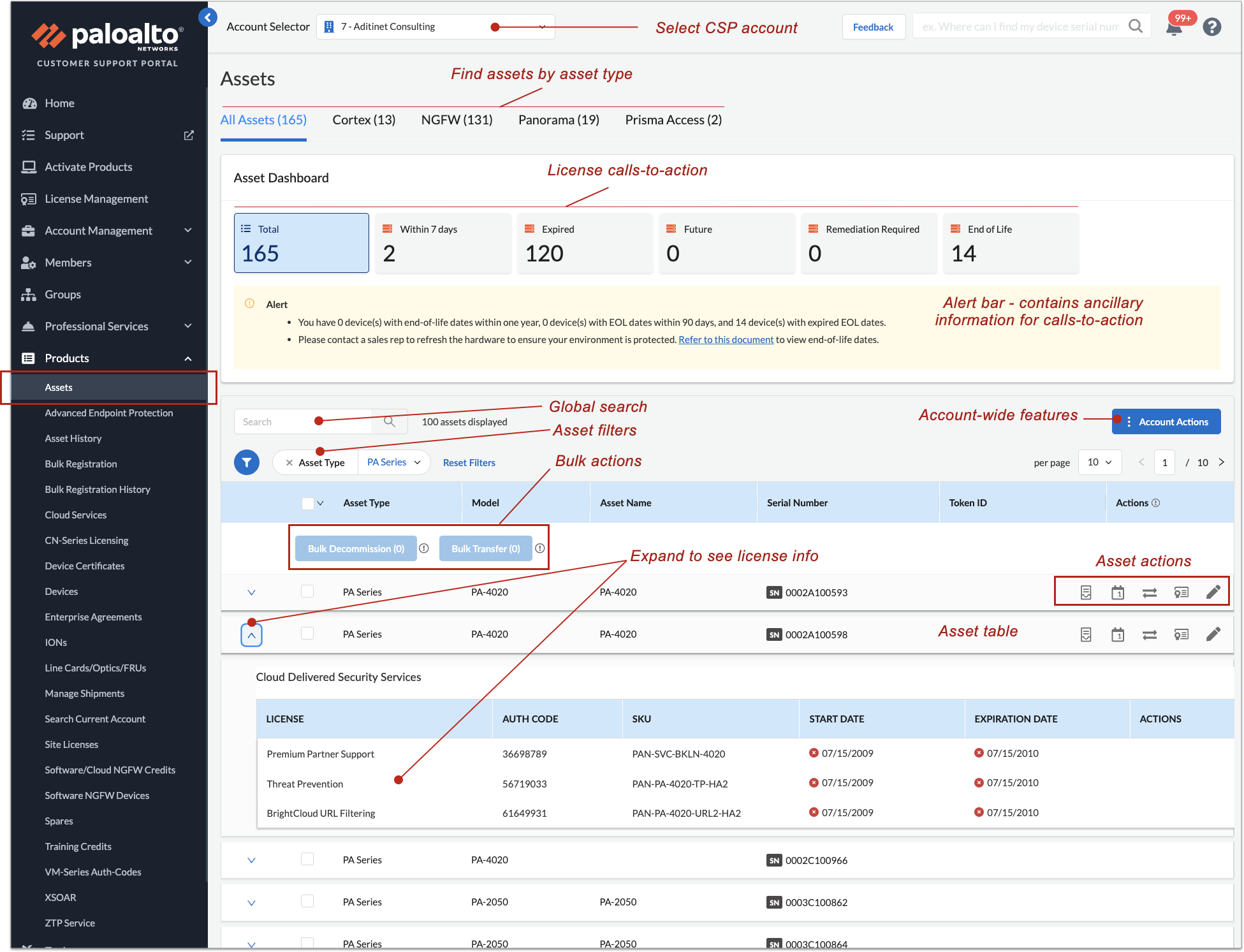1244x952 pixels.
Task: Open Asset History in the sidebar
Action: point(73,439)
